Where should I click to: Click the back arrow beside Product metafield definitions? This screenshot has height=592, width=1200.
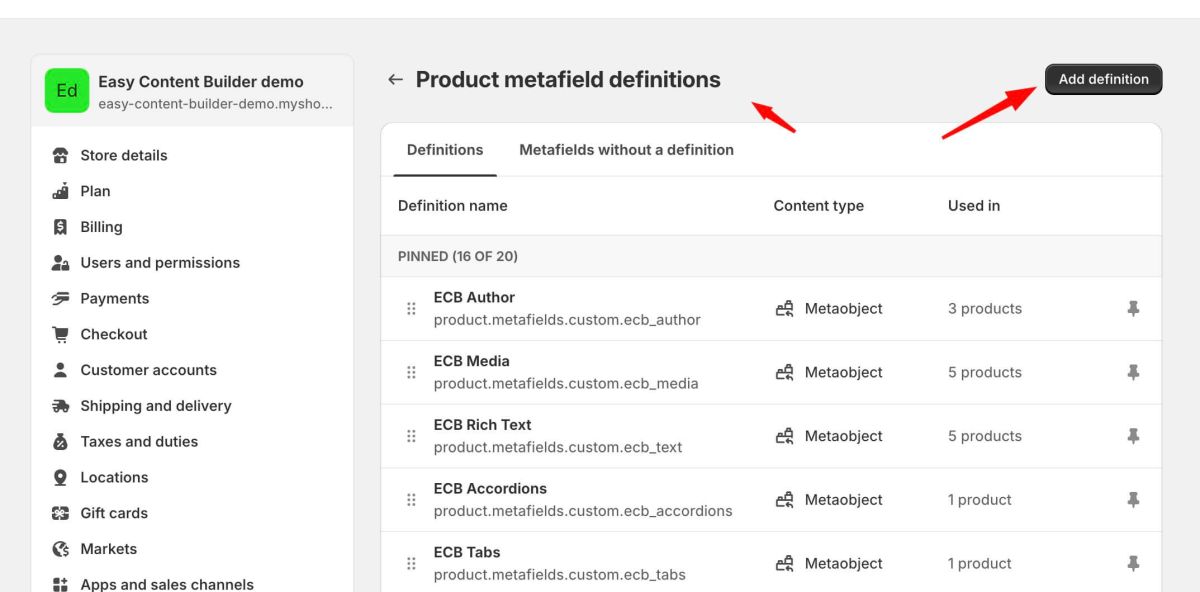(395, 79)
